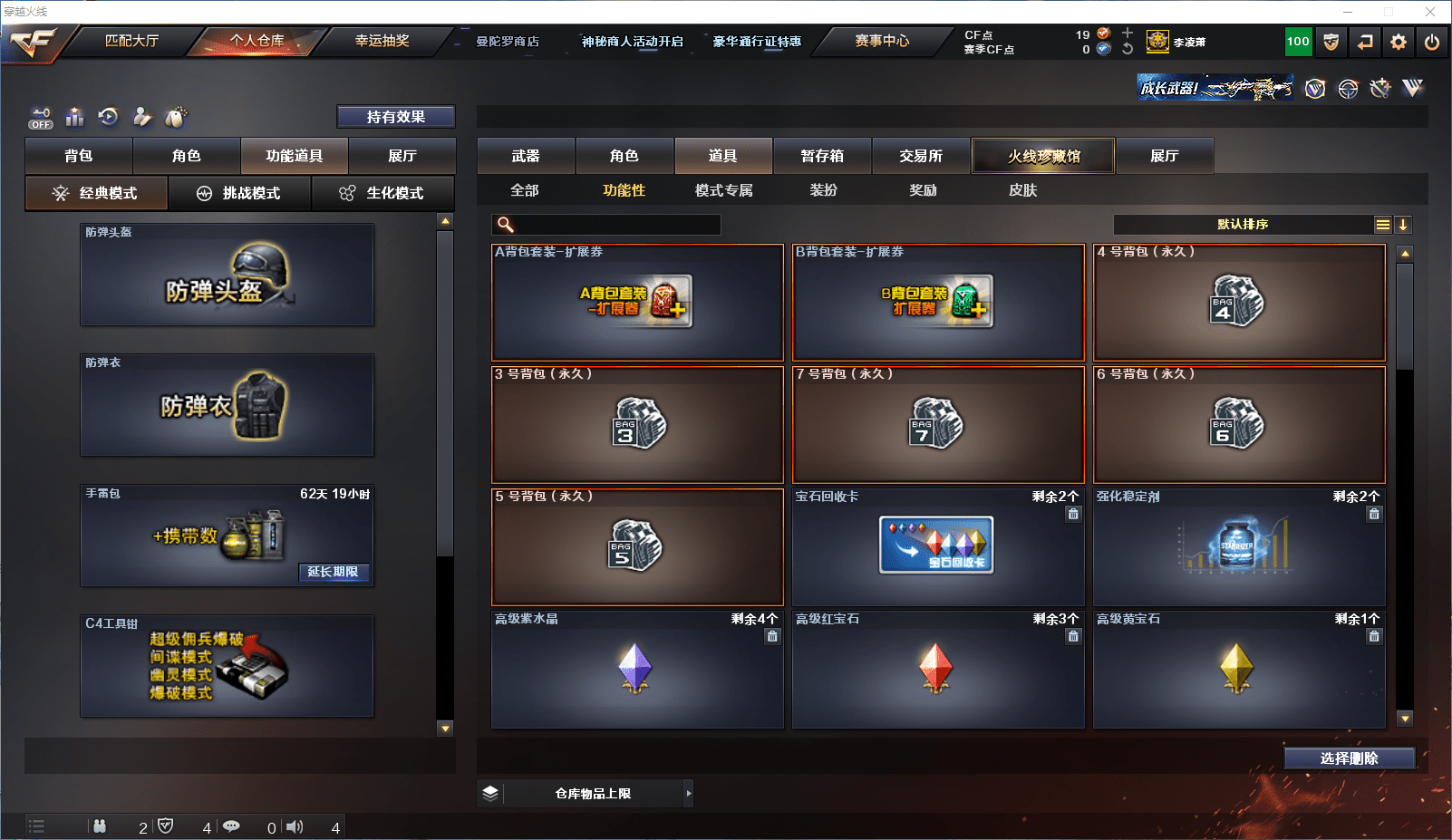Screen dimensions: 1452x840
Task: Select the character edit pencil icon
Action: click(x=140, y=116)
